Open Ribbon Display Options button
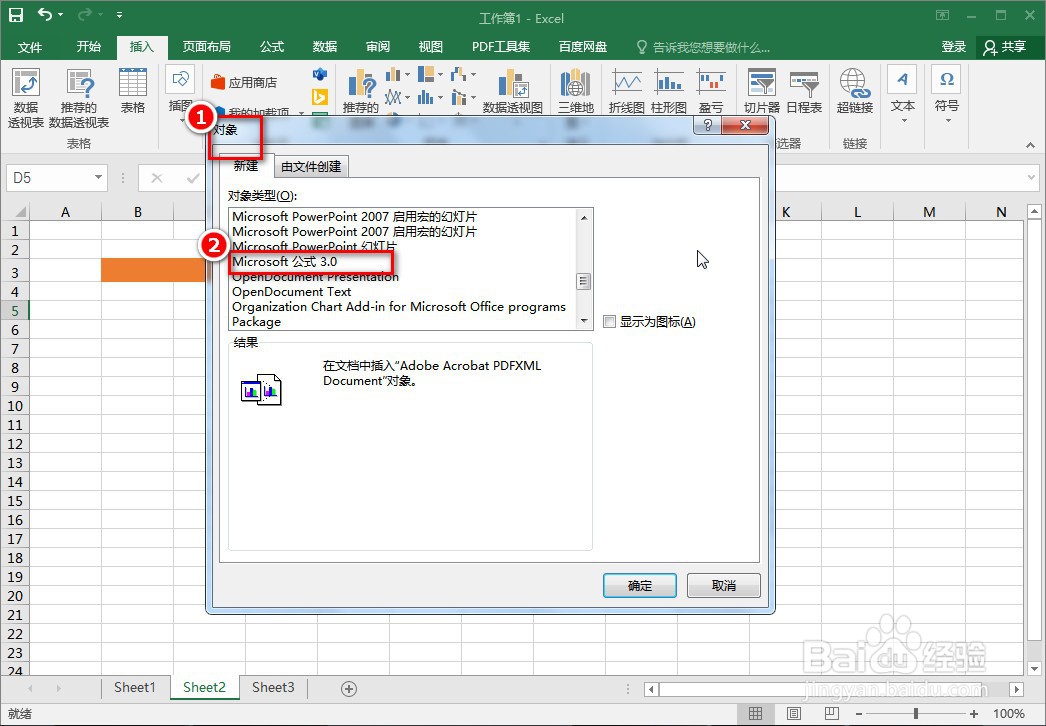 942,15
